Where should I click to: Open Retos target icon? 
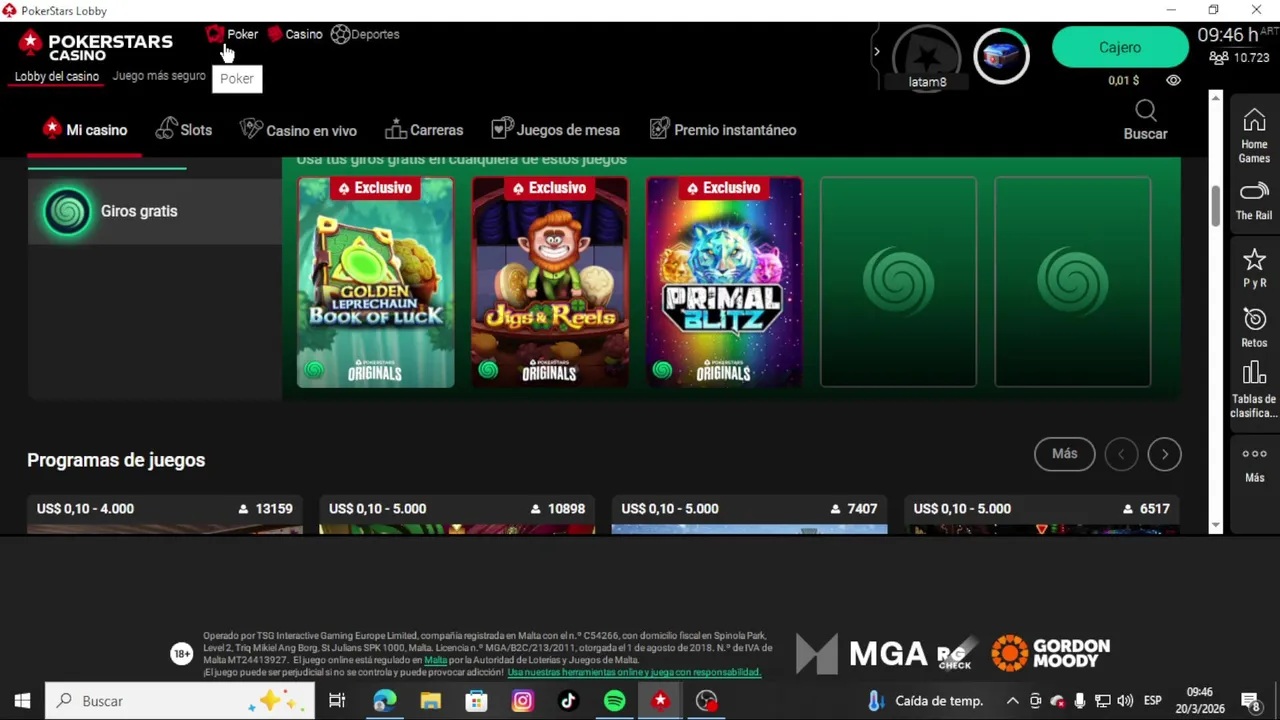(1254, 328)
